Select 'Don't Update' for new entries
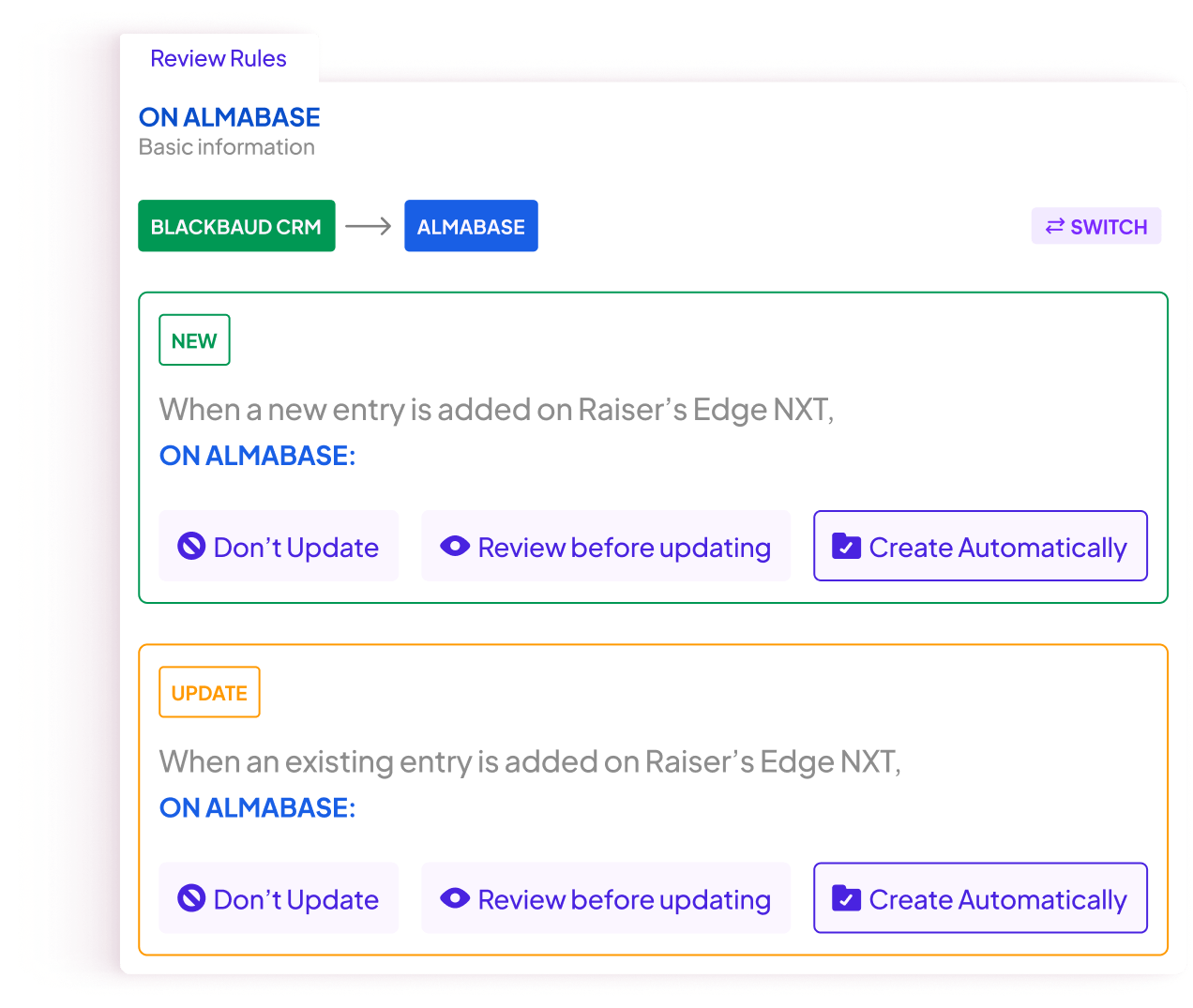 coord(279,546)
